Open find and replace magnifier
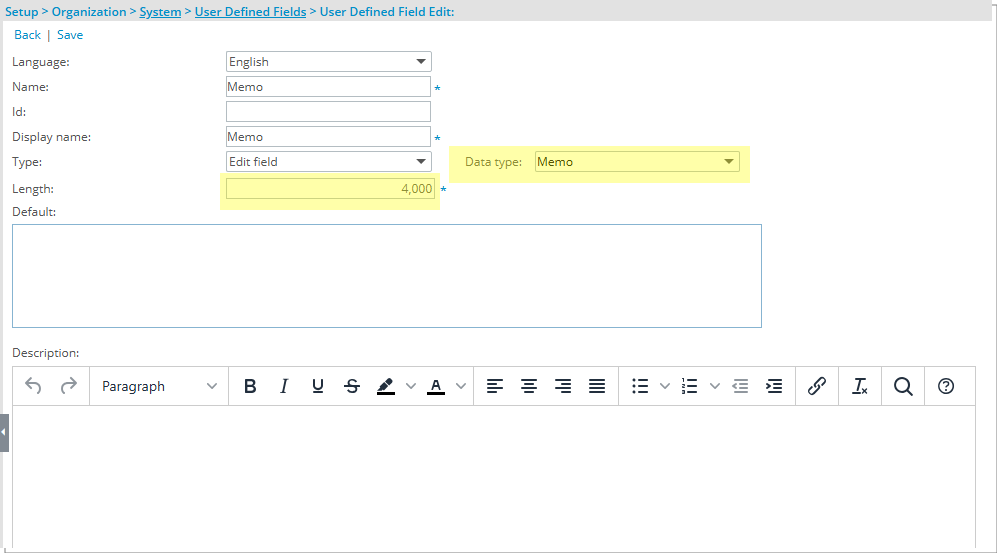Screen dimensions: 997x553 coord(903,386)
